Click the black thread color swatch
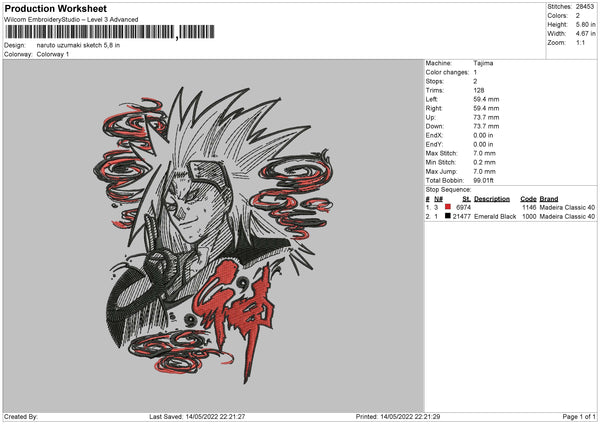The width and height of the screenshot is (600, 424). (x=448, y=216)
